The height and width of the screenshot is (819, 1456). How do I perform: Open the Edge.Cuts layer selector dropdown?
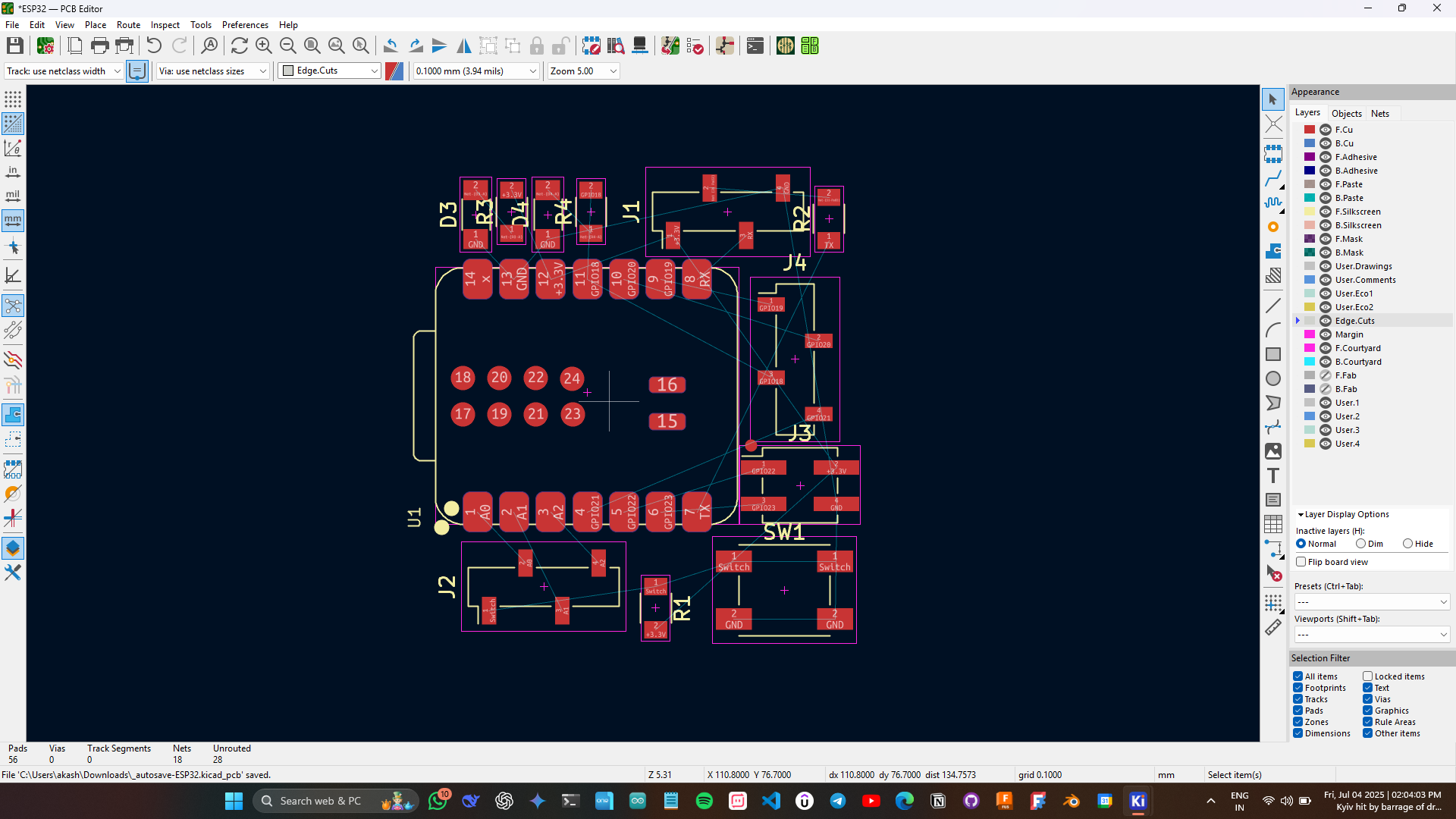329,71
